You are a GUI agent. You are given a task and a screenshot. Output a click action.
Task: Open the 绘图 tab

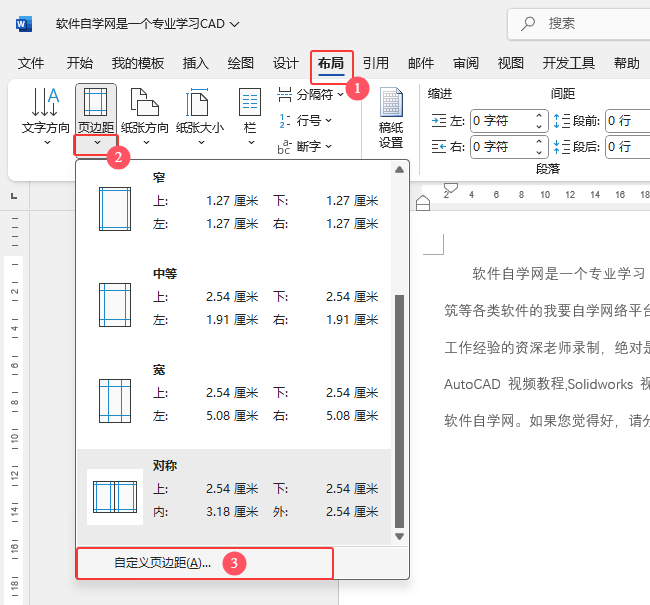point(240,63)
